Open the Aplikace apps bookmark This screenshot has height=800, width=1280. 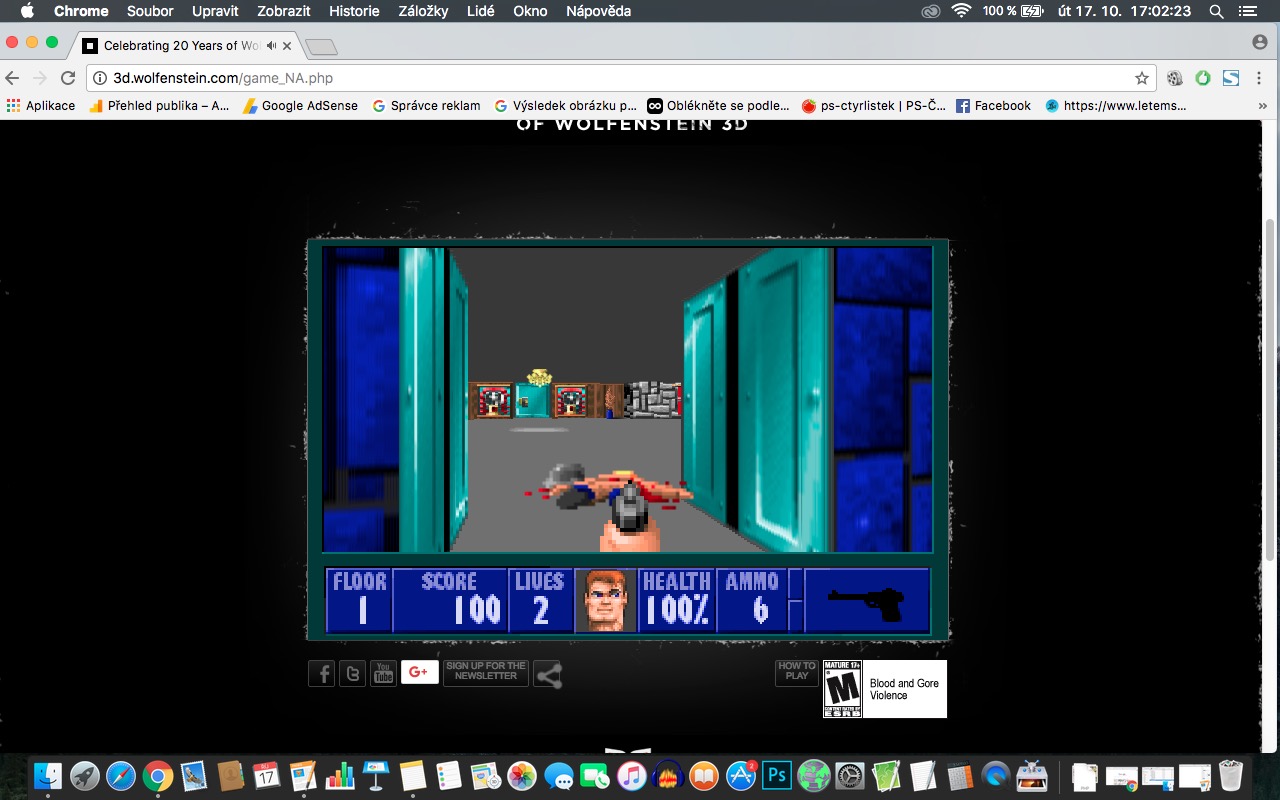[x=41, y=105]
